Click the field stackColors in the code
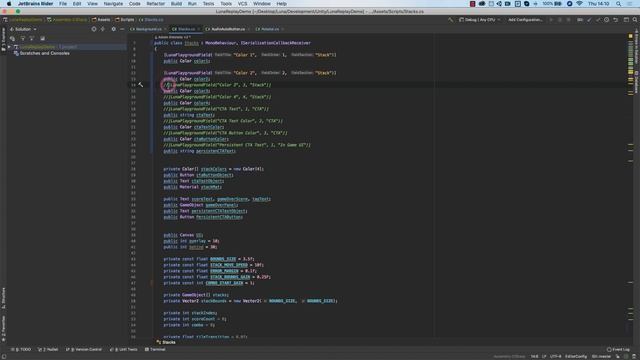 [x=213, y=169]
